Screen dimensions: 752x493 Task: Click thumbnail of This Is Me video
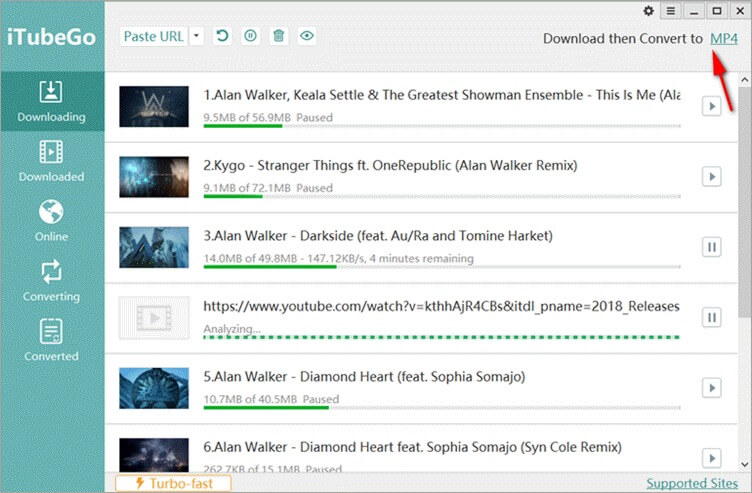pos(154,106)
